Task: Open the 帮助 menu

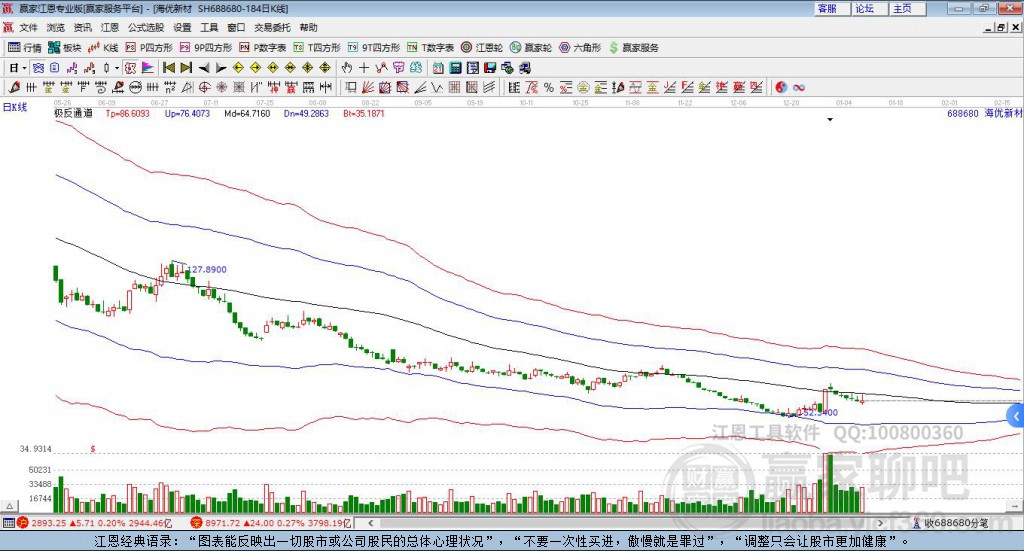Action: pyautogui.click(x=308, y=27)
